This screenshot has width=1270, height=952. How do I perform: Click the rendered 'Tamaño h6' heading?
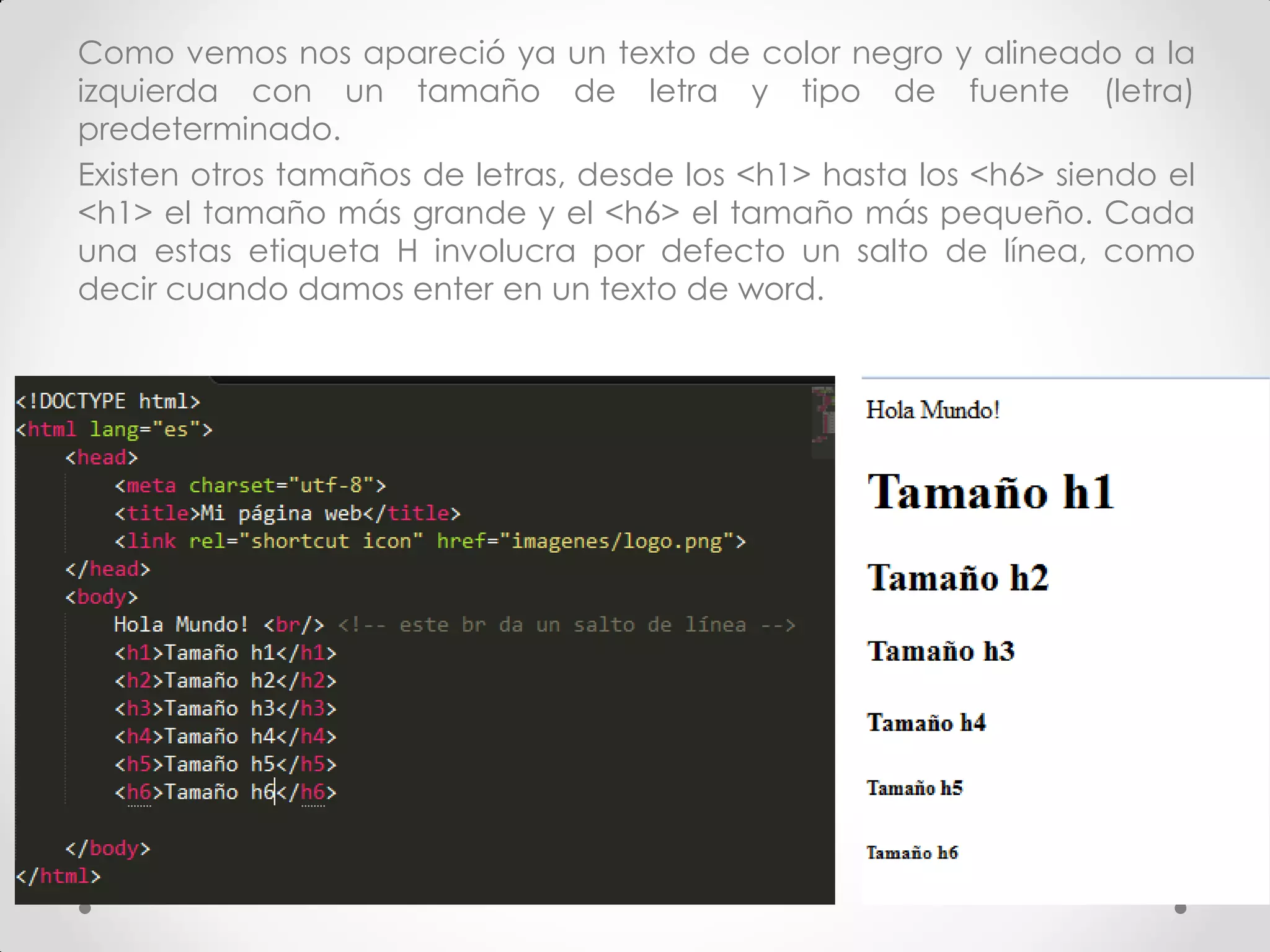(912, 853)
